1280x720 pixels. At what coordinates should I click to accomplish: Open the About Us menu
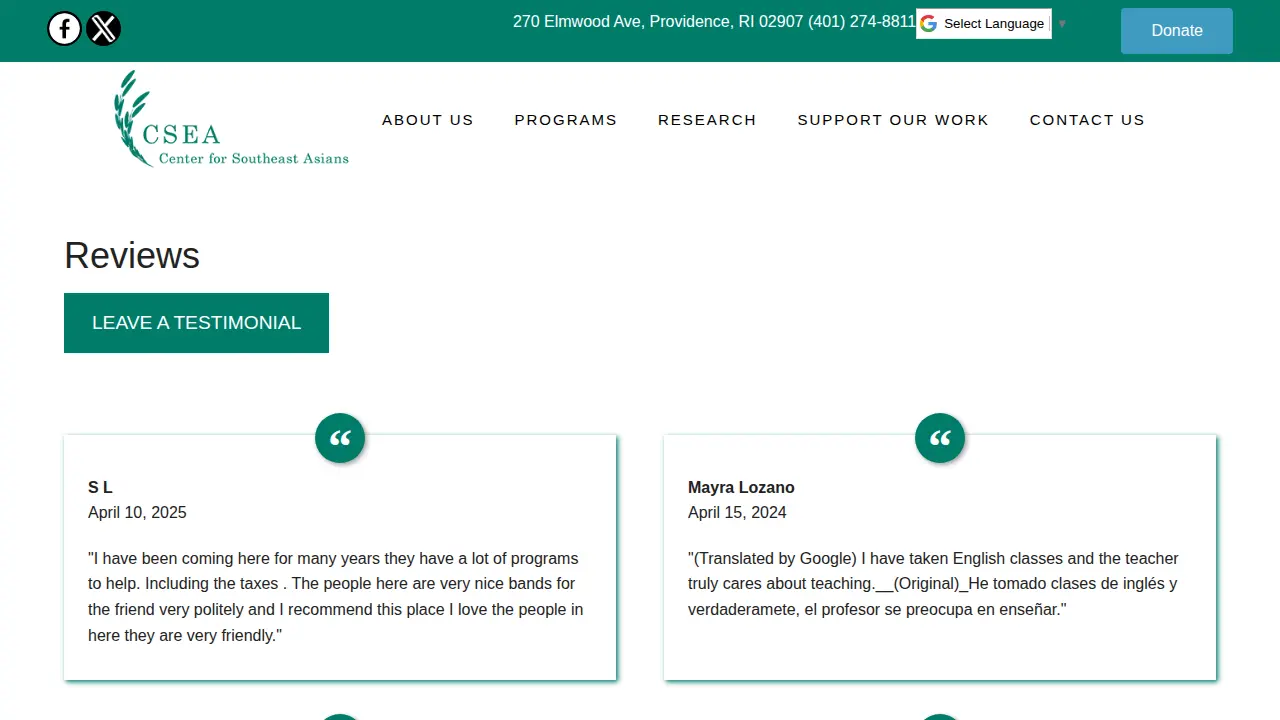click(428, 120)
